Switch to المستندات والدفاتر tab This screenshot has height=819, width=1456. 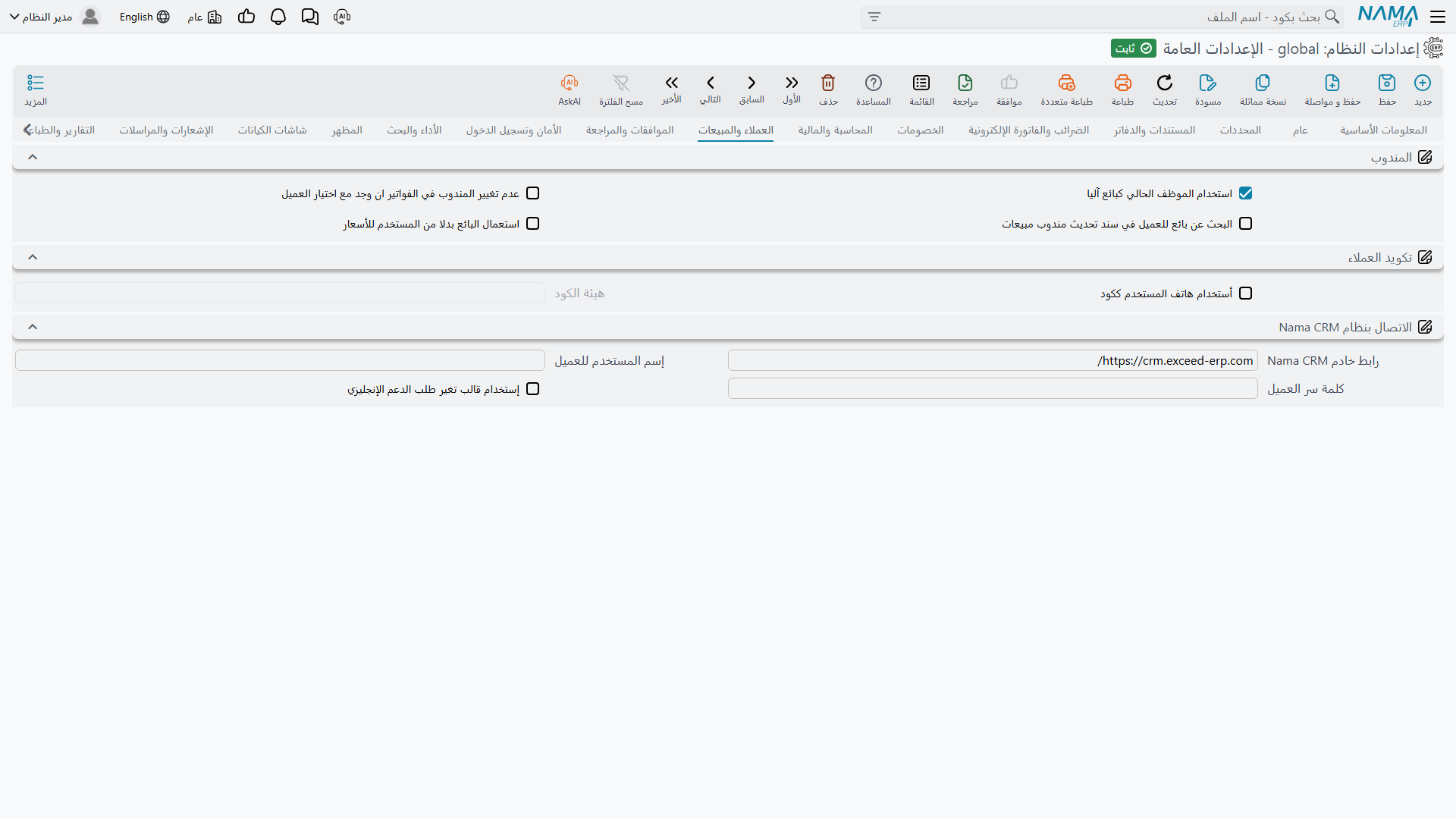coord(1154,130)
